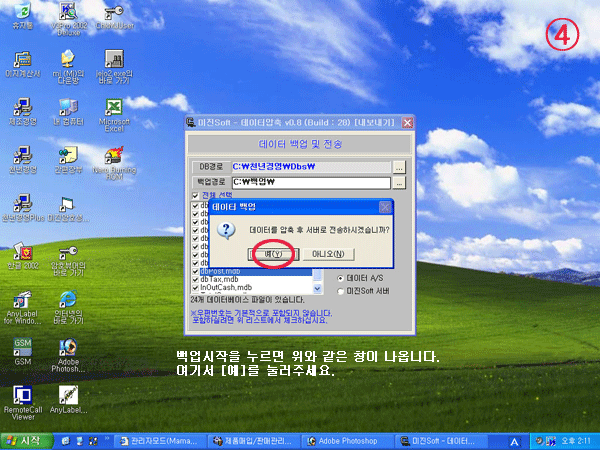Select the jejo2.exe shortcut icon
This screenshot has height=450, width=600.
(x=114, y=67)
